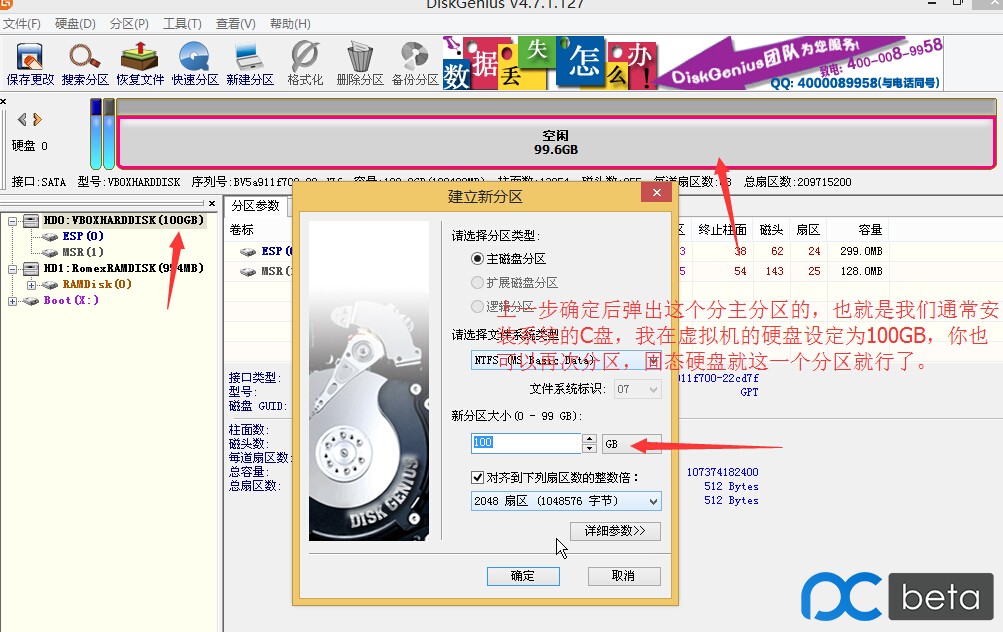Open the 工具(T) menu

click(x=182, y=23)
